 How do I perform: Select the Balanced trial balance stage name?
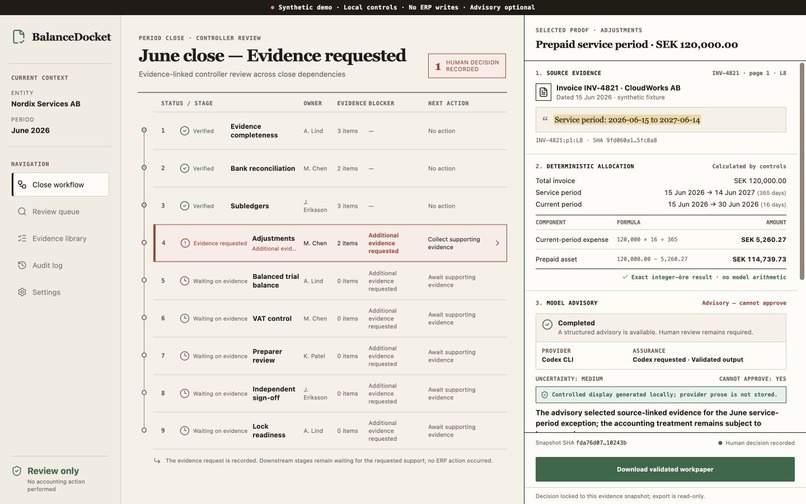(276, 281)
